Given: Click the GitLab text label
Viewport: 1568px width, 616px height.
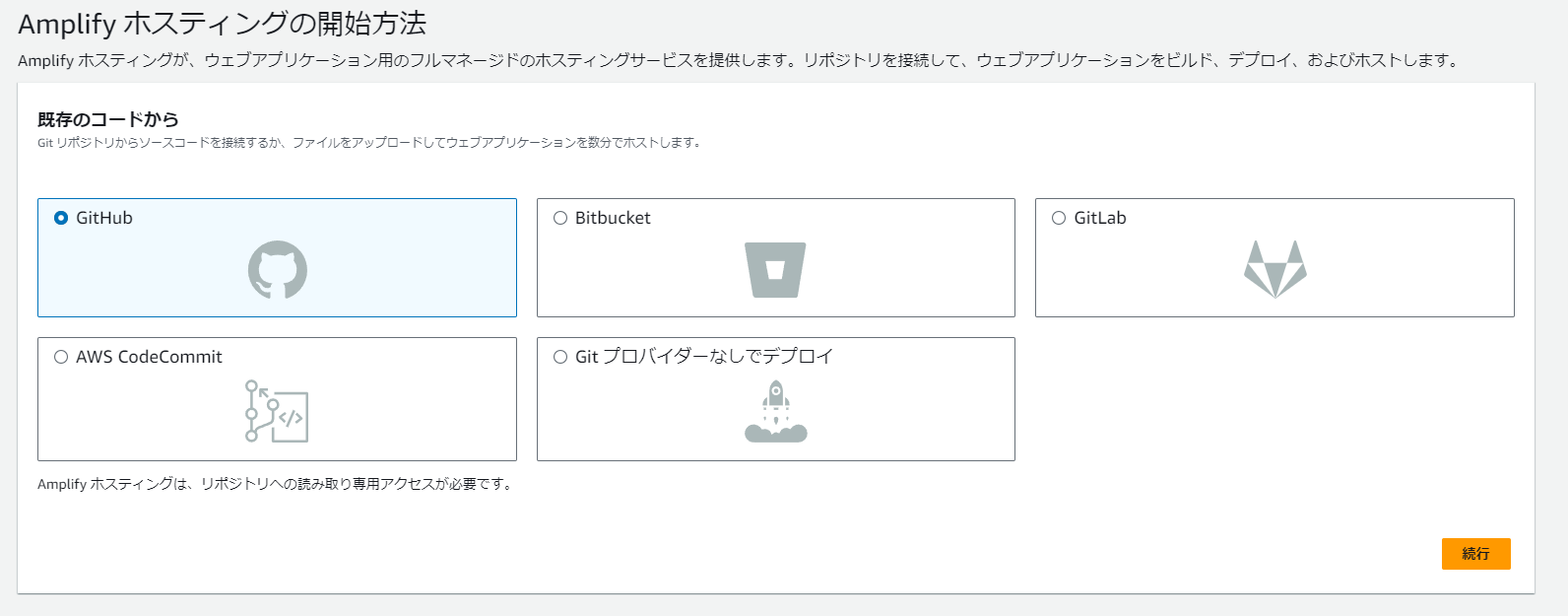Looking at the screenshot, I should coord(1100,218).
